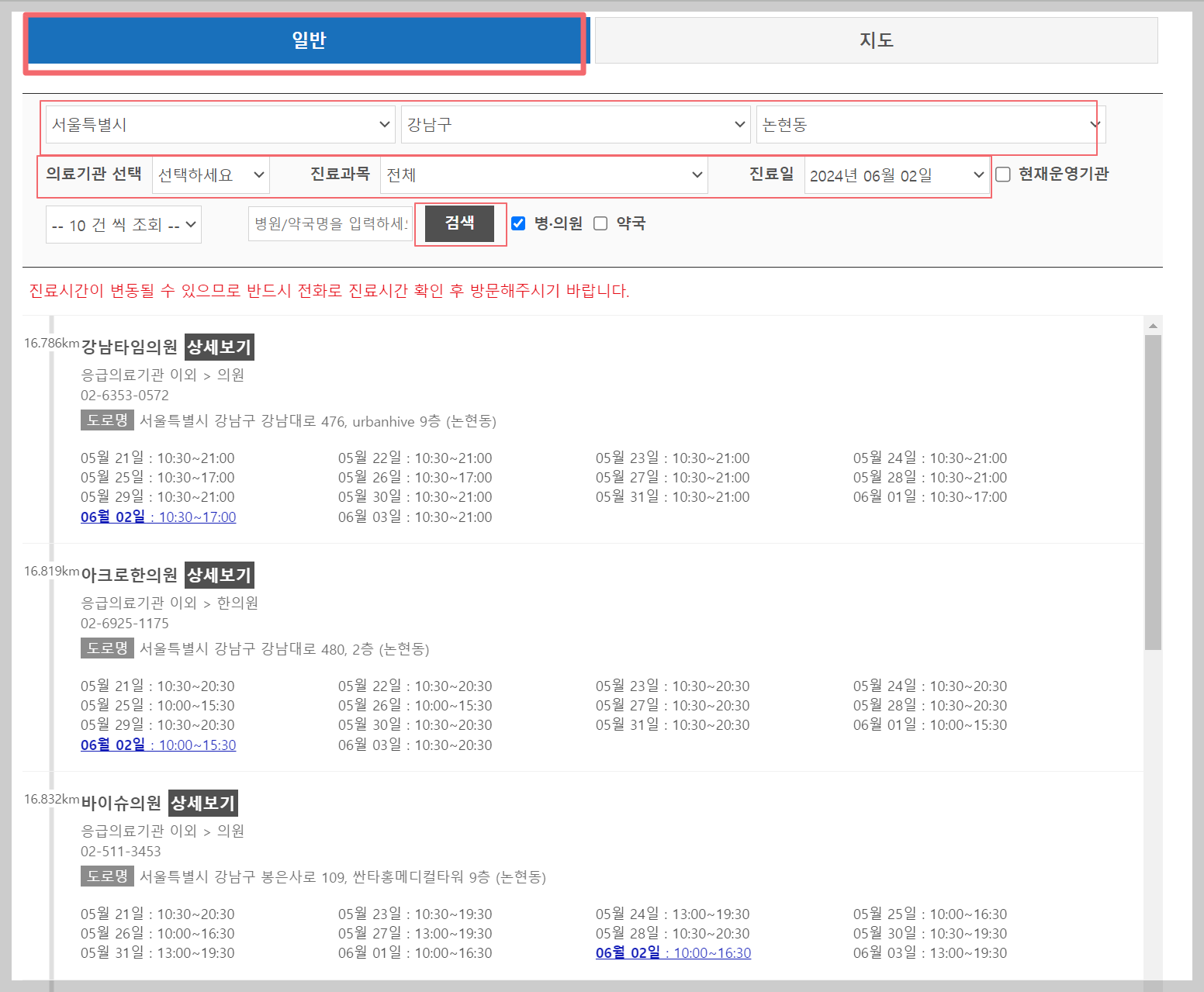This screenshot has height=992, width=1204.
Task: Click the 16.832km distance label
Action: [51, 799]
